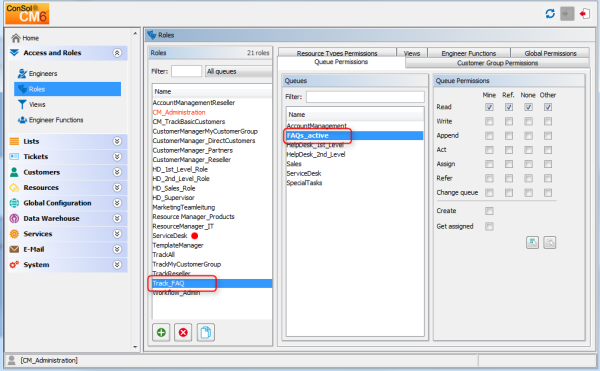Click the System gears icon
This screenshot has height=371, width=600.
click(x=14, y=265)
